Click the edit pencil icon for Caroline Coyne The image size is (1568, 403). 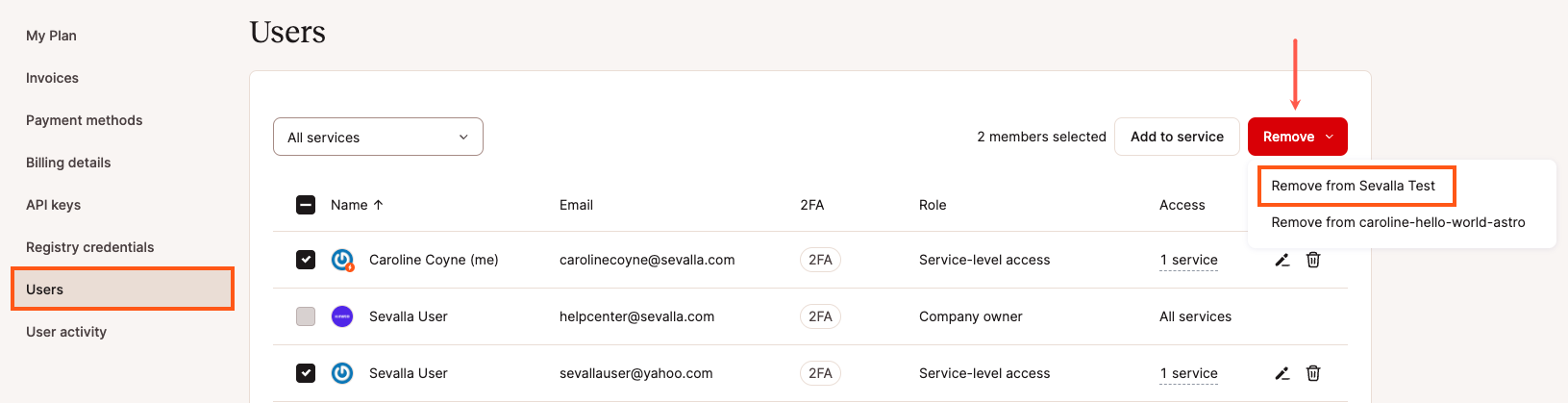[1282, 260]
